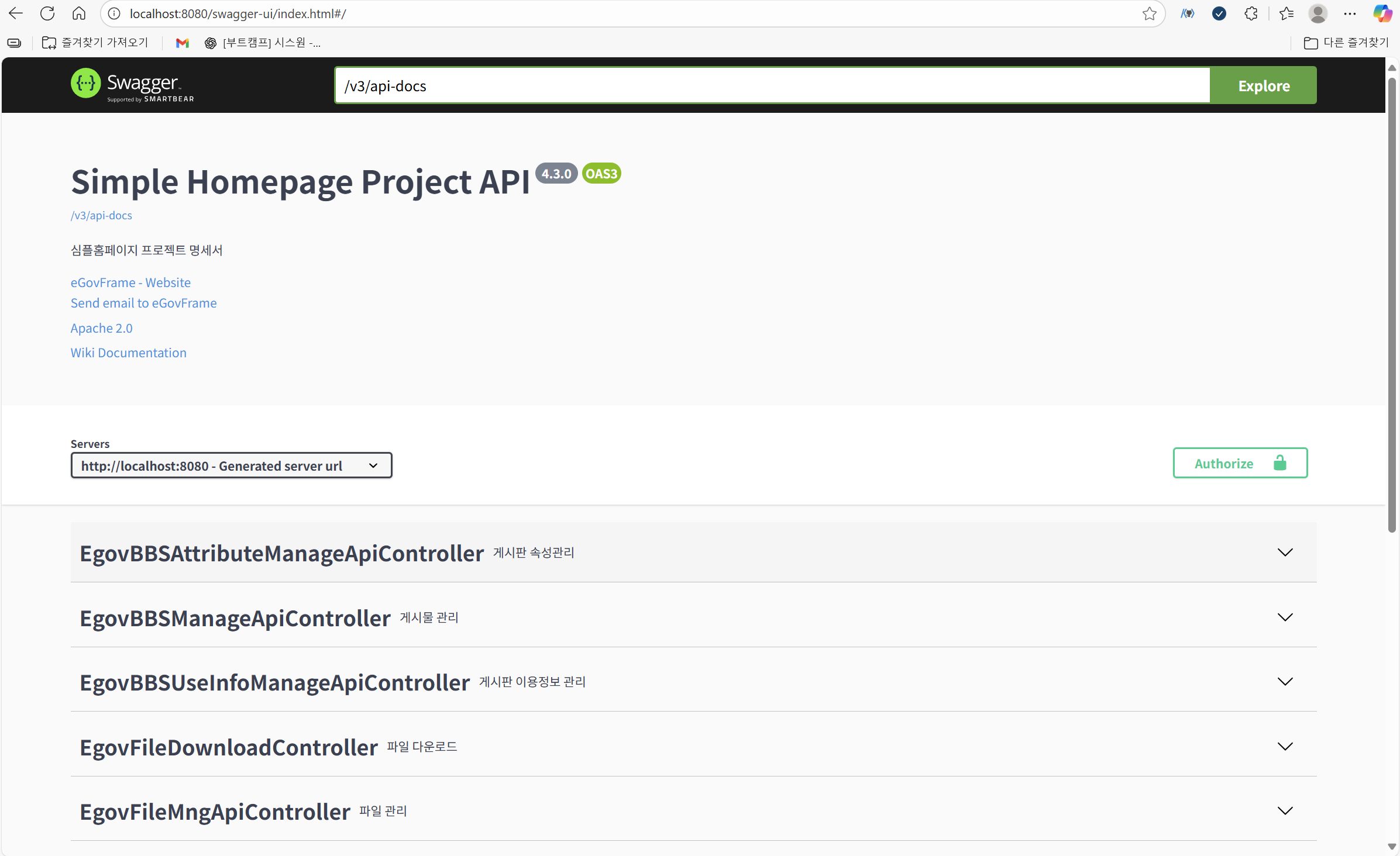Open the Wiki Documentation link
Screen dimensions: 1400x856
[x=128, y=353]
